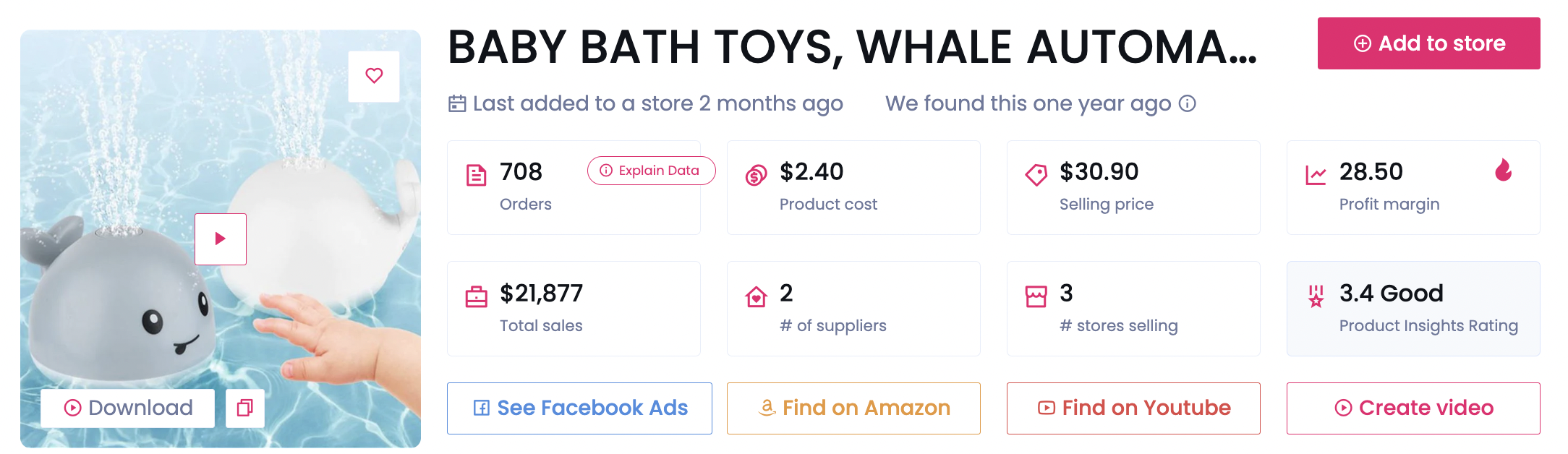Click the suppliers house icon
The image size is (1568, 454).
click(756, 296)
